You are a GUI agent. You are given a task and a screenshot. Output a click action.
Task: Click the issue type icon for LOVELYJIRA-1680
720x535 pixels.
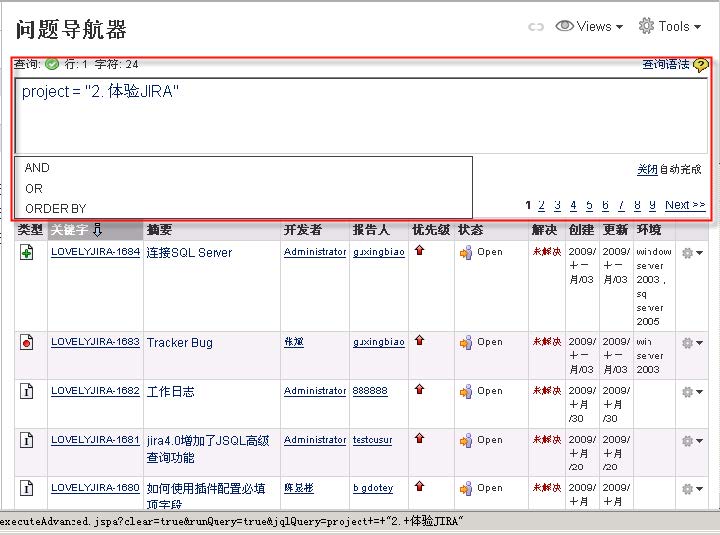coord(27,488)
